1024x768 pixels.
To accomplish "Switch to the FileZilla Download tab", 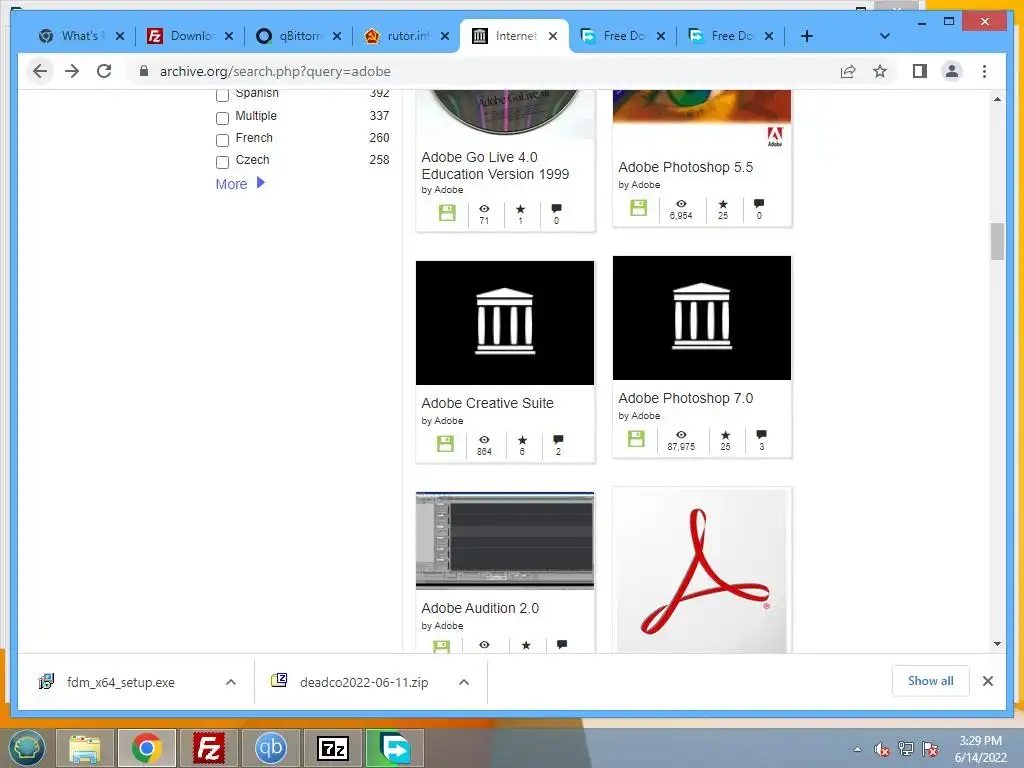I will point(189,36).
